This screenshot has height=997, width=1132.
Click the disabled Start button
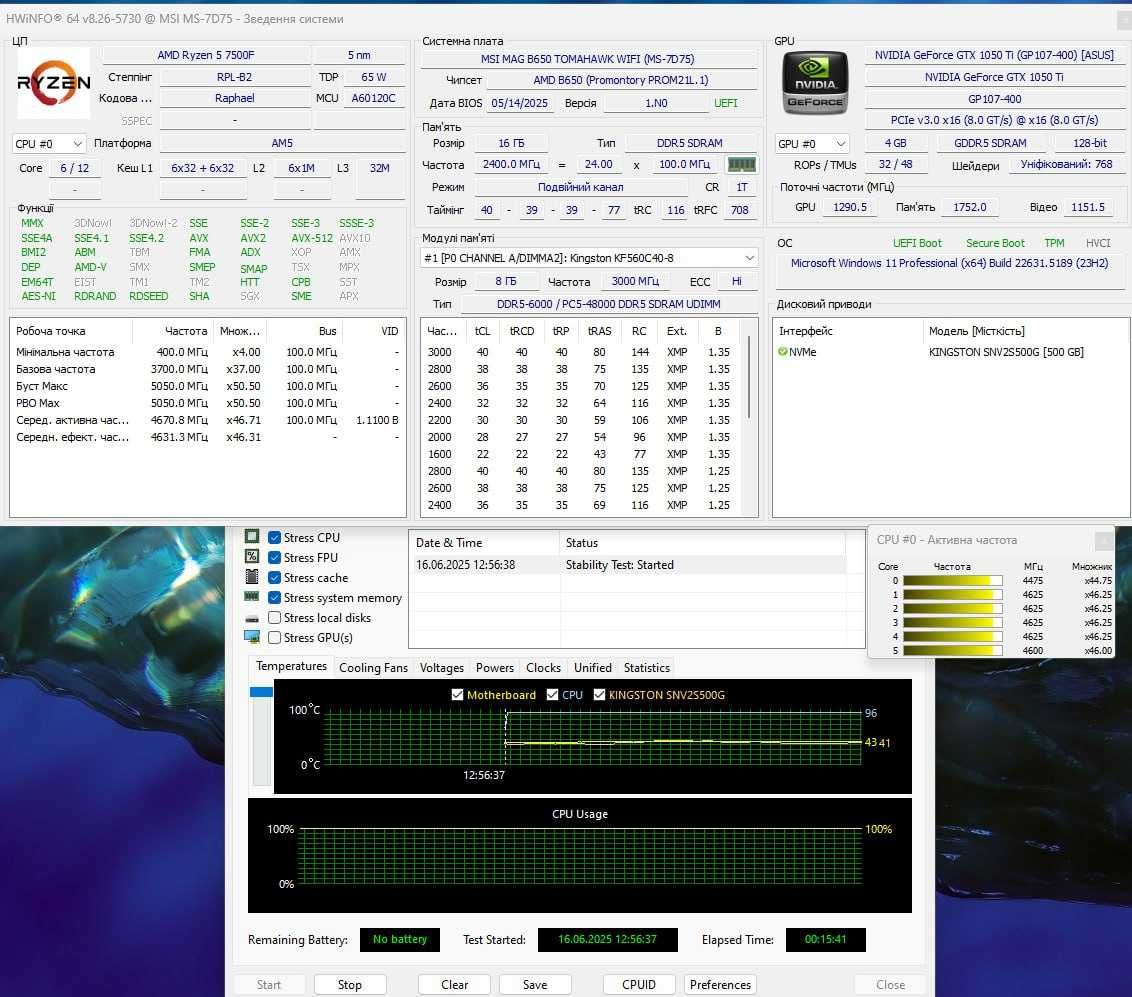[x=269, y=985]
